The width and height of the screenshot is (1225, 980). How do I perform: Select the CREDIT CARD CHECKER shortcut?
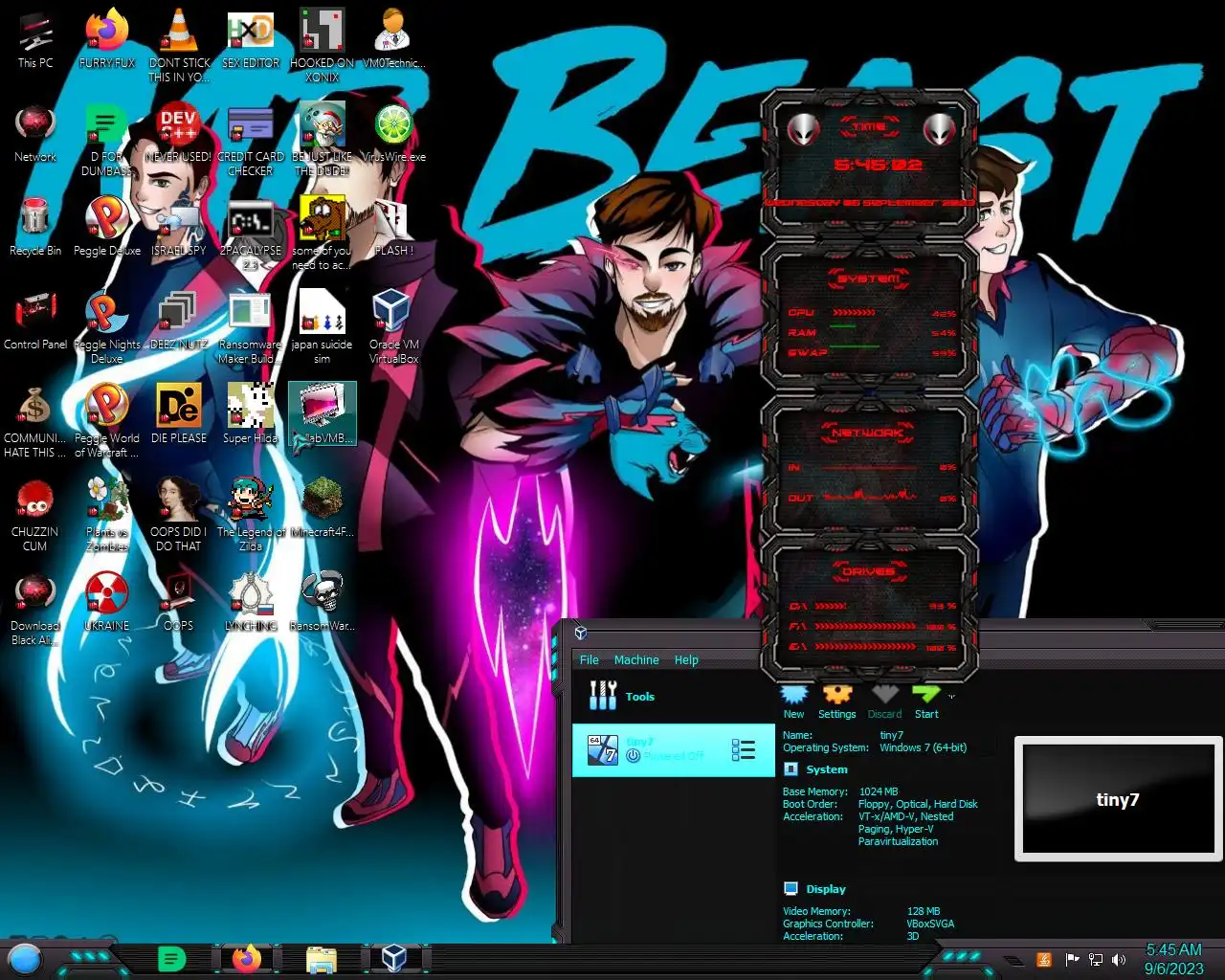251,141
